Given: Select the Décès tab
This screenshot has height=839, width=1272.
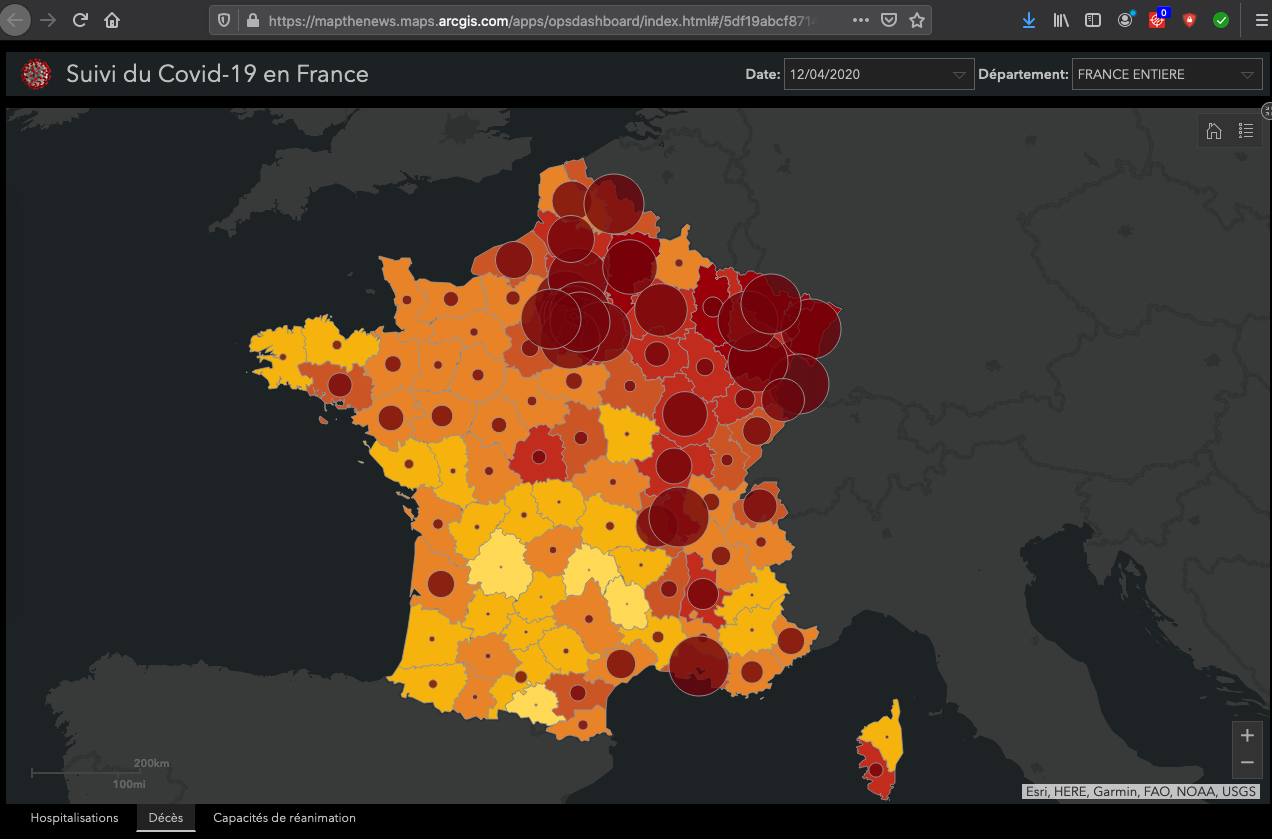Looking at the screenshot, I should click(166, 818).
